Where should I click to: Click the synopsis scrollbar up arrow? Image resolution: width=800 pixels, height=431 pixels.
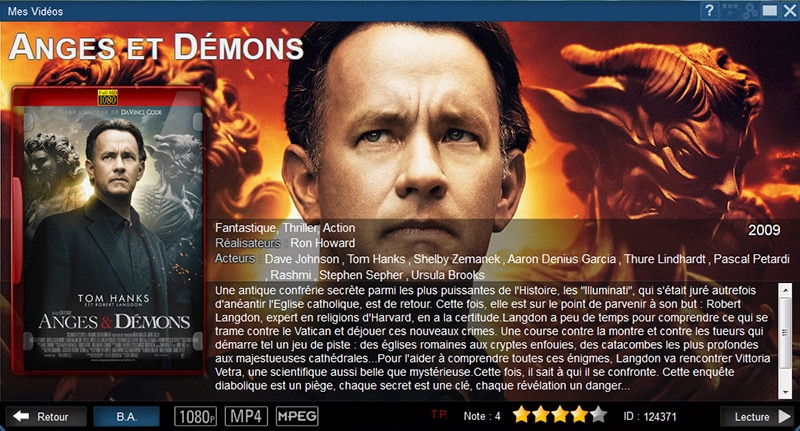pyautogui.click(x=785, y=290)
